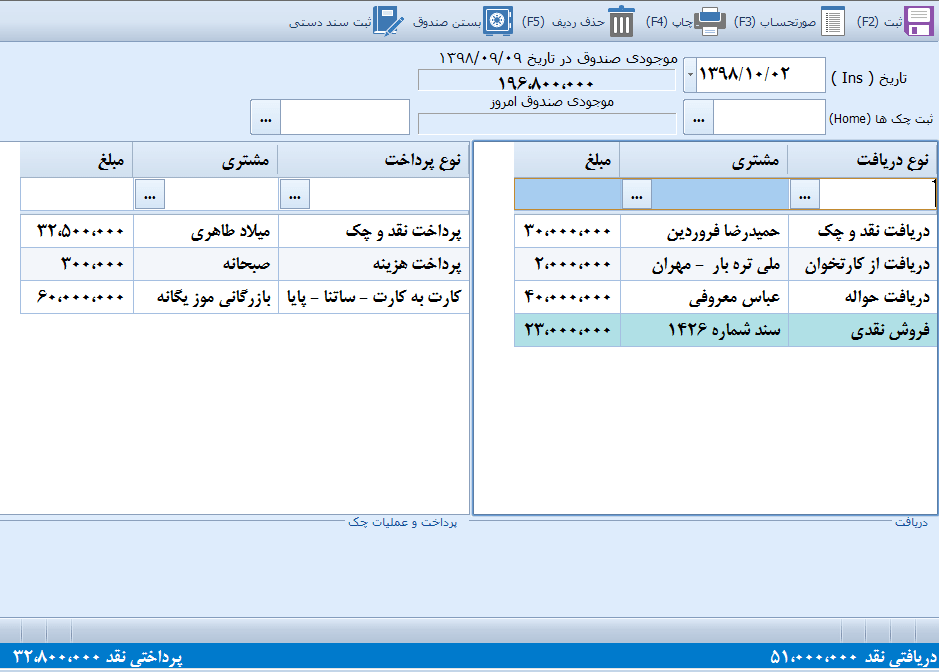The image size is (939, 672).
Task: Click the مبلغ column header in payments table
Action: pyautogui.click(x=76, y=160)
